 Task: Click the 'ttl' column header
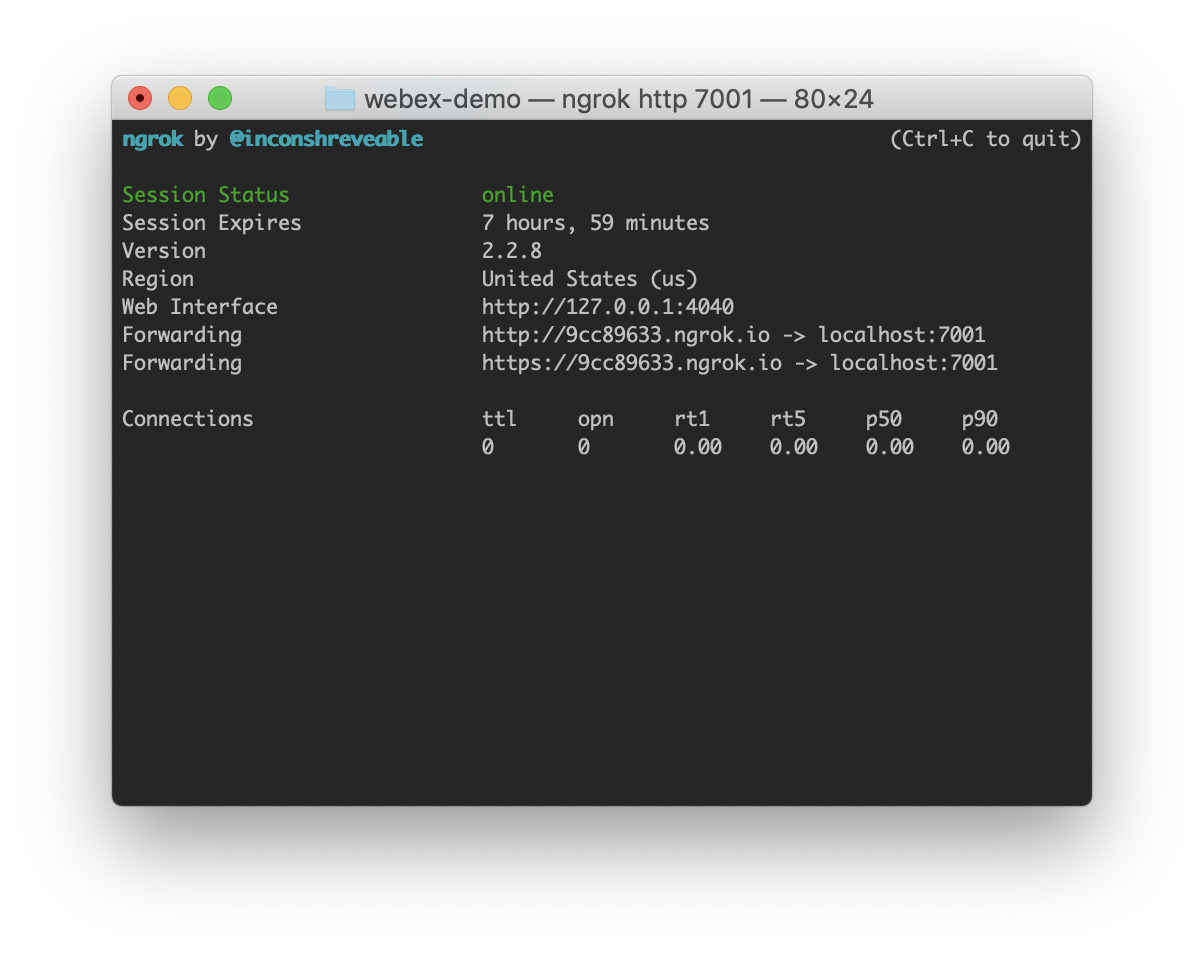click(x=500, y=419)
